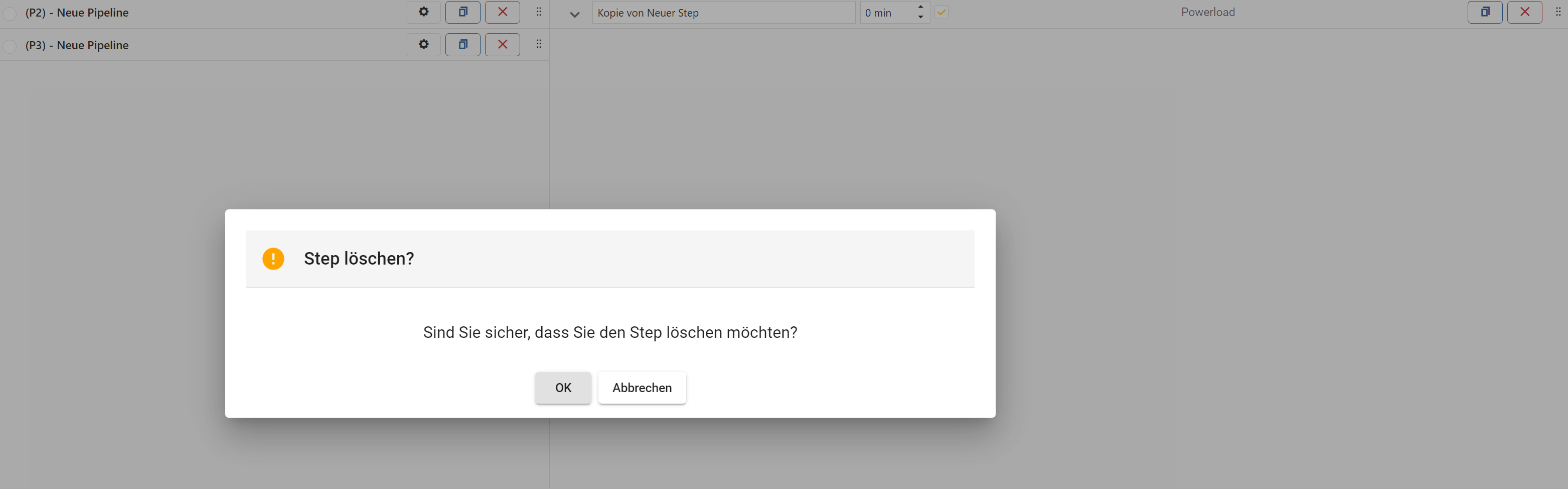Toggle the orange checkbox next to the duration field
Viewport: 1568px width, 489px height.
[x=941, y=12]
